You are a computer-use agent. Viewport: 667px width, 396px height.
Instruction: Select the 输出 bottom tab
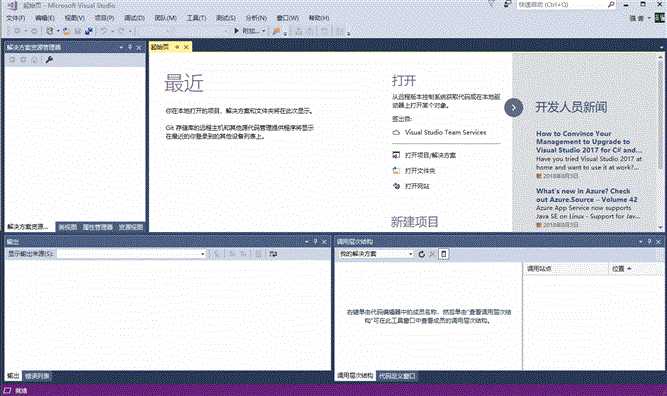click(x=13, y=376)
